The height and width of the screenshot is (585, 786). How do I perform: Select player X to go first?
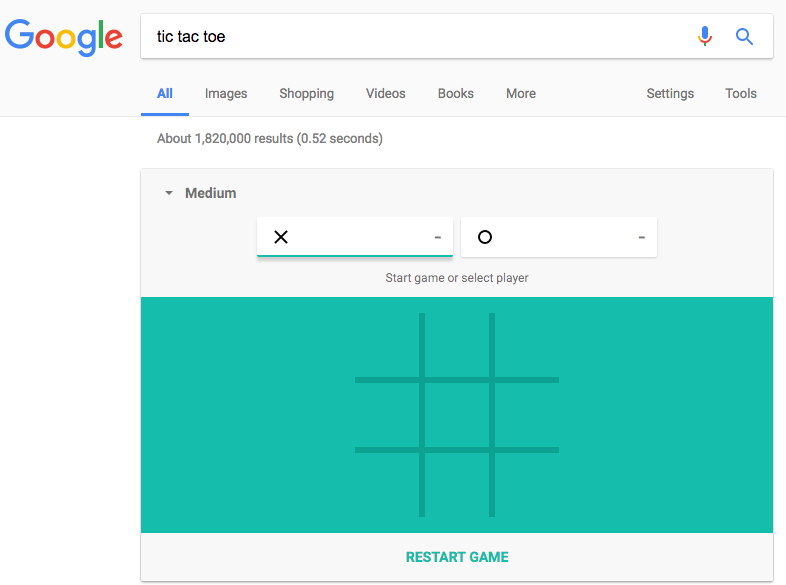[x=354, y=237]
